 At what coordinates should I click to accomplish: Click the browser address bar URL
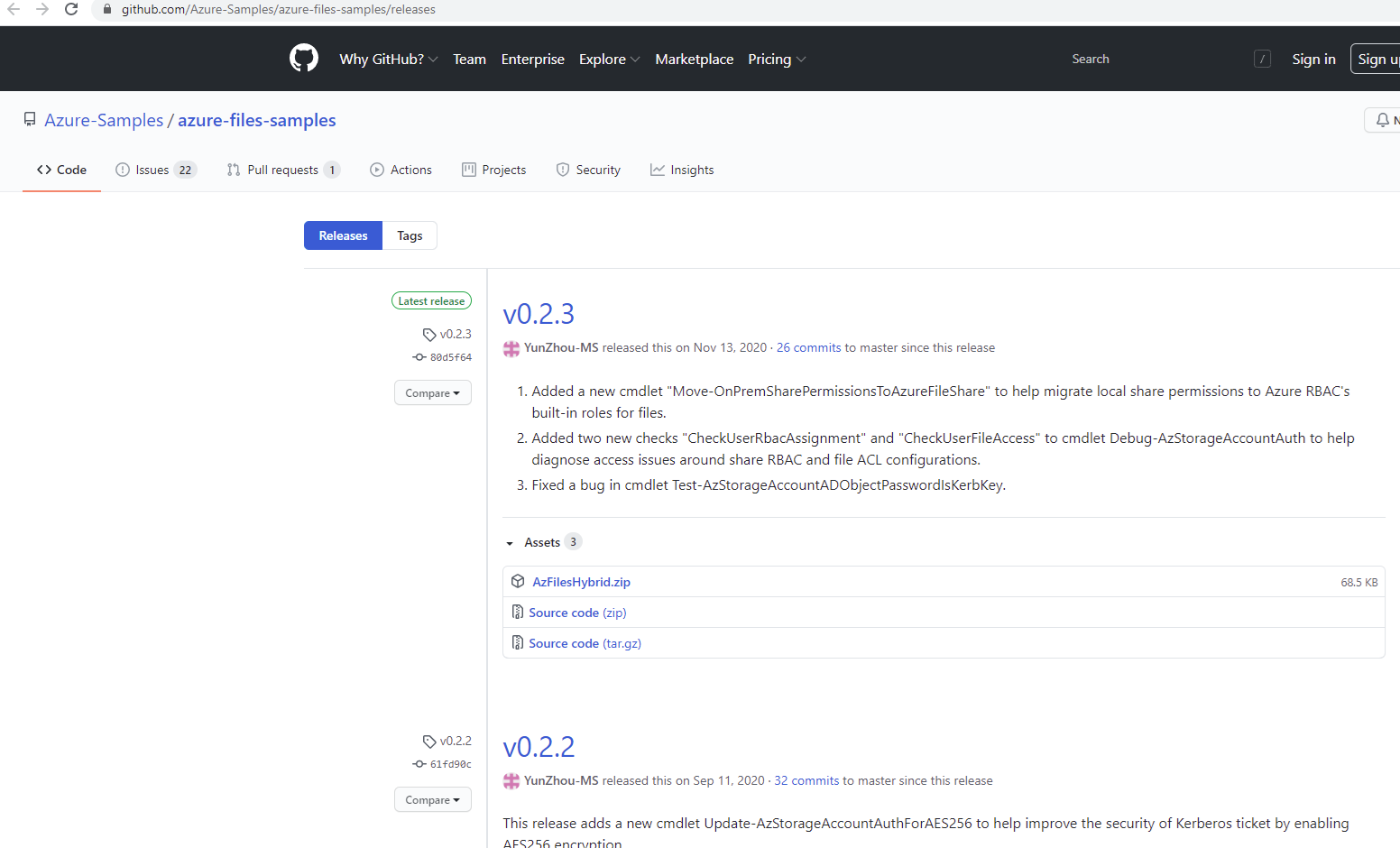point(279,9)
